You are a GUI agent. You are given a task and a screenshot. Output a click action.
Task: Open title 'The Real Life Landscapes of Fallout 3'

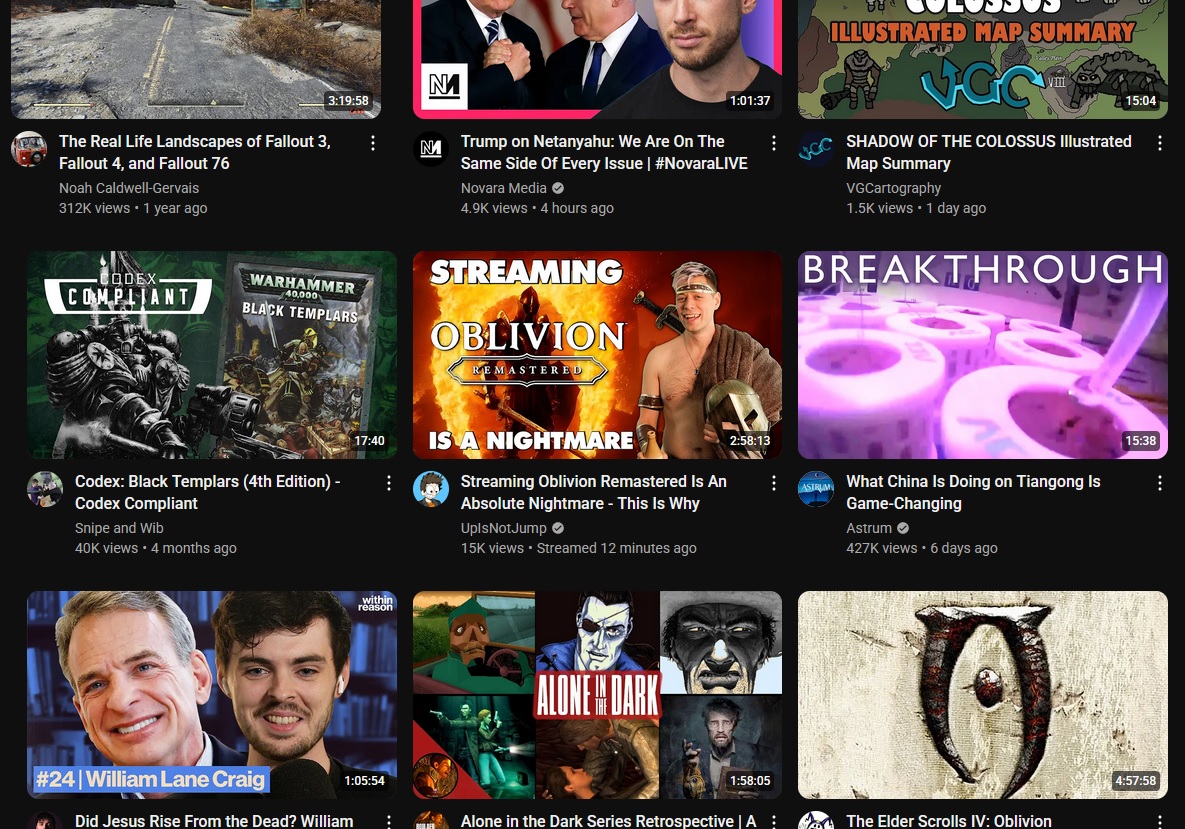[x=195, y=152]
